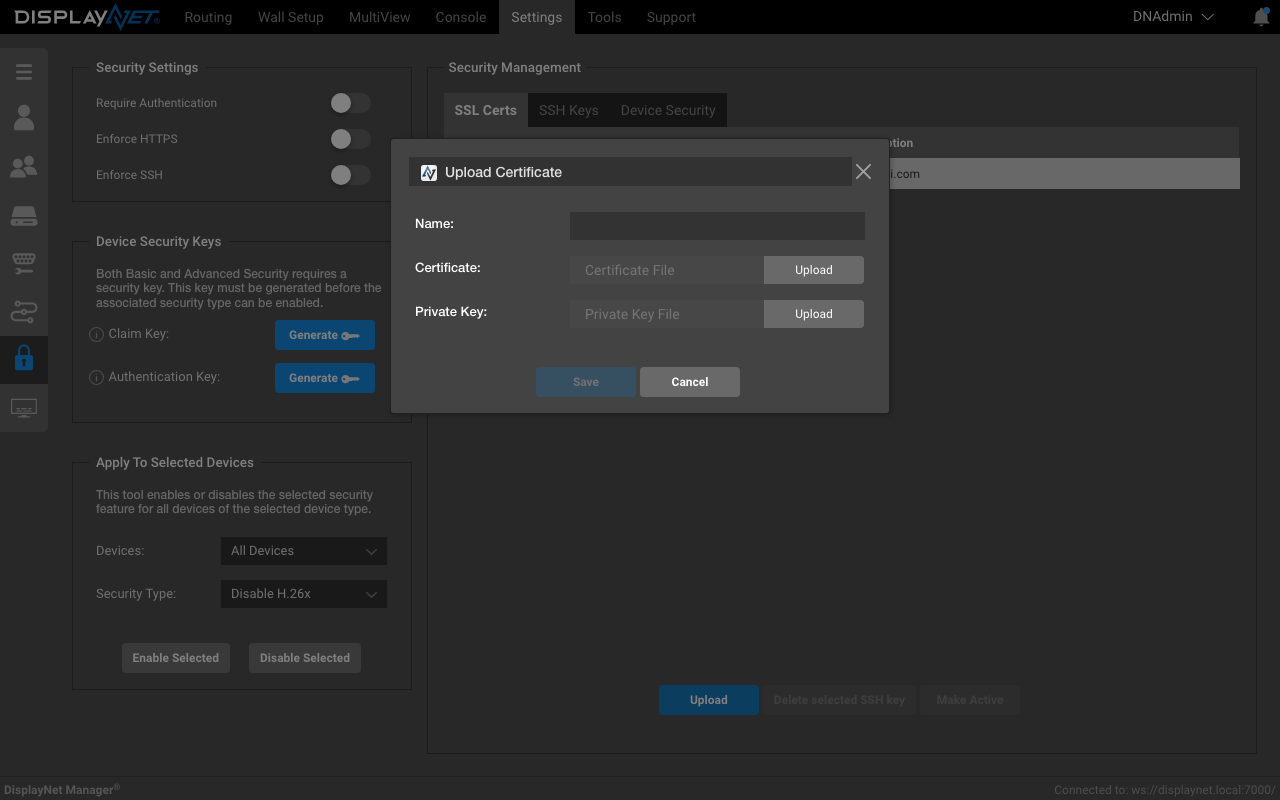Open the hamburger menu in the sidebar
1280x800 pixels.
[x=24, y=72]
